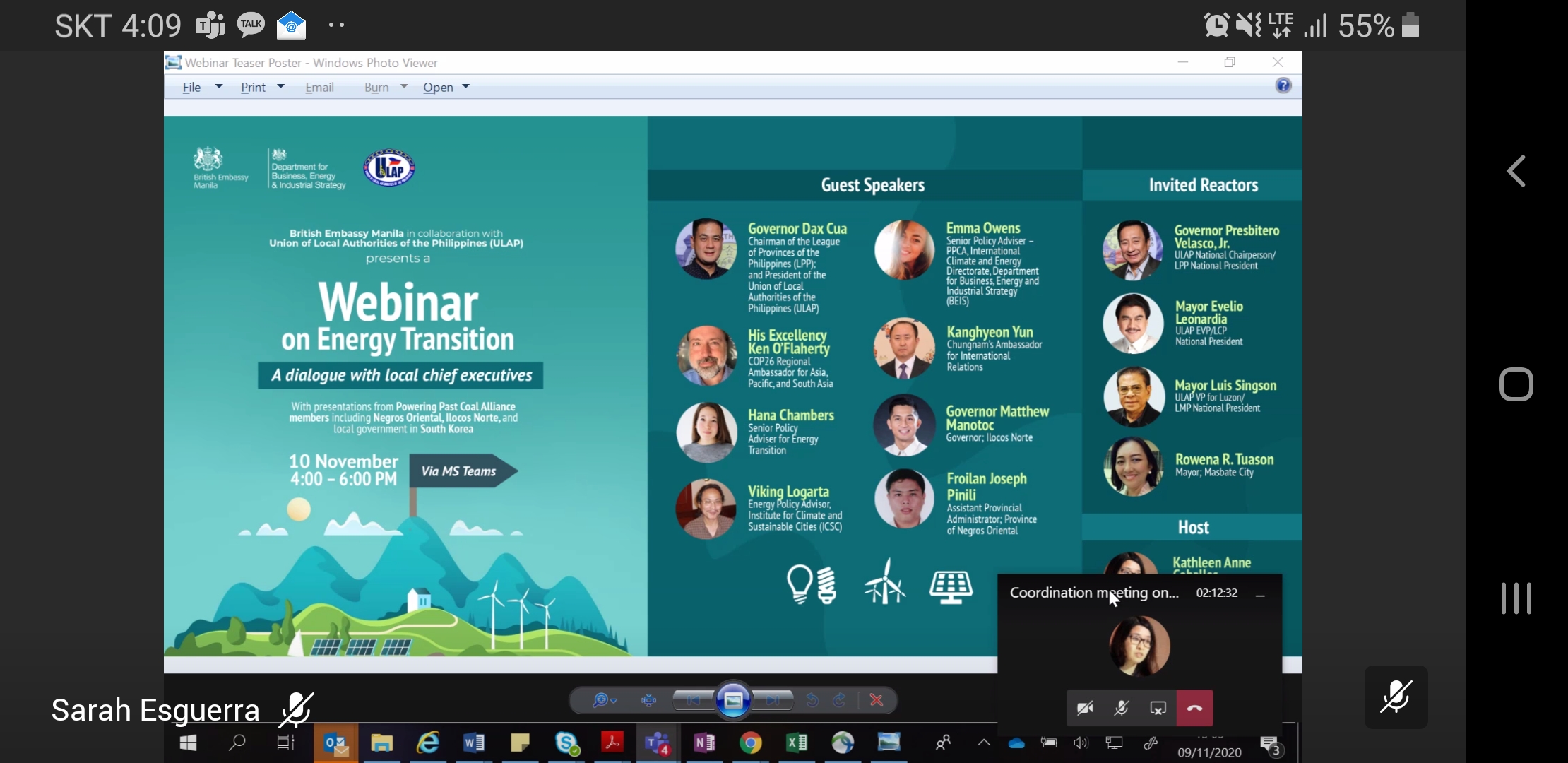The width and height of the screenshot is (1568, 763).
Task: Expand the Open menu dropdown arrow
Action: (x=466, y=87)
